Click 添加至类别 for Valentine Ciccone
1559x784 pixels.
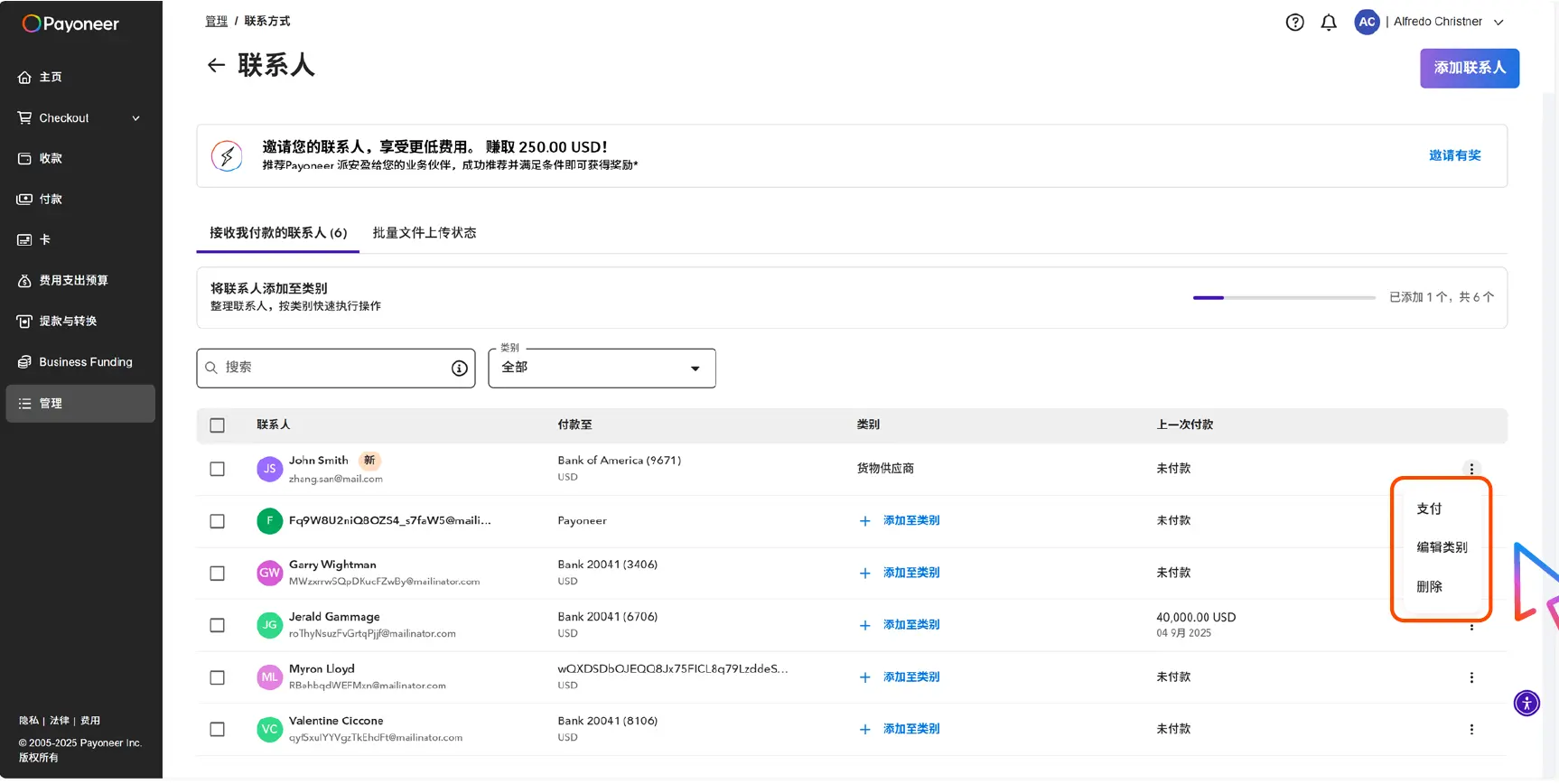(900, 729)
